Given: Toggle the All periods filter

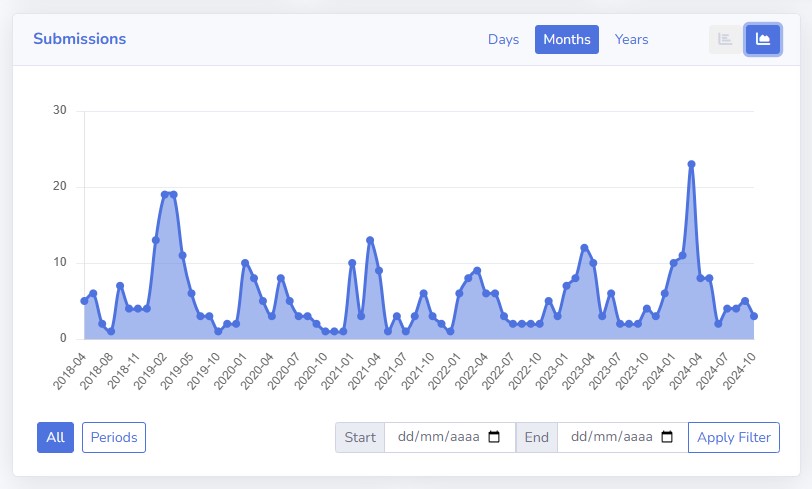Looking at the screenshot, I should click(55, 437).
